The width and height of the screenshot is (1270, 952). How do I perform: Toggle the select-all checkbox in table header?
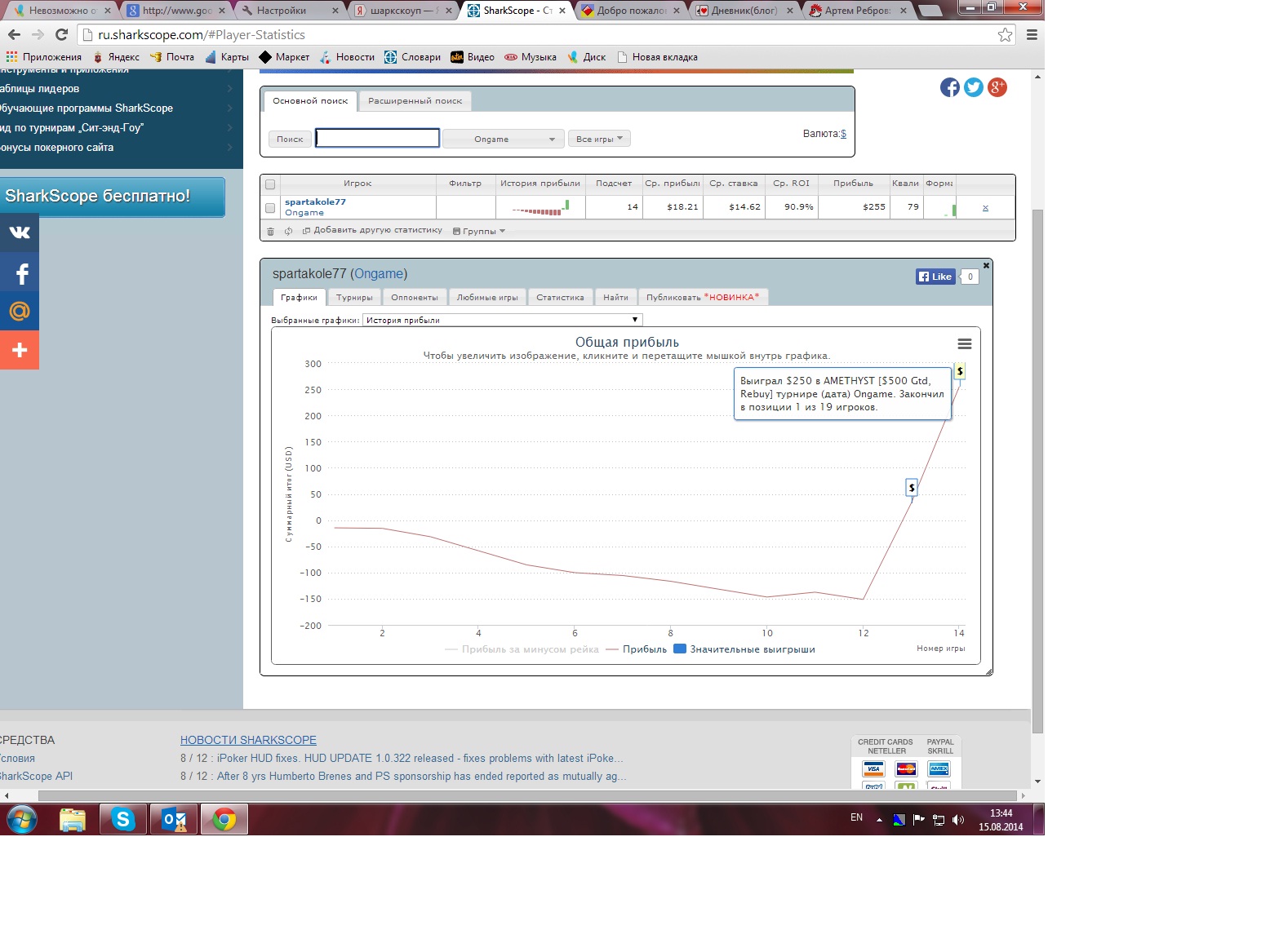click(x=270, y=184)
